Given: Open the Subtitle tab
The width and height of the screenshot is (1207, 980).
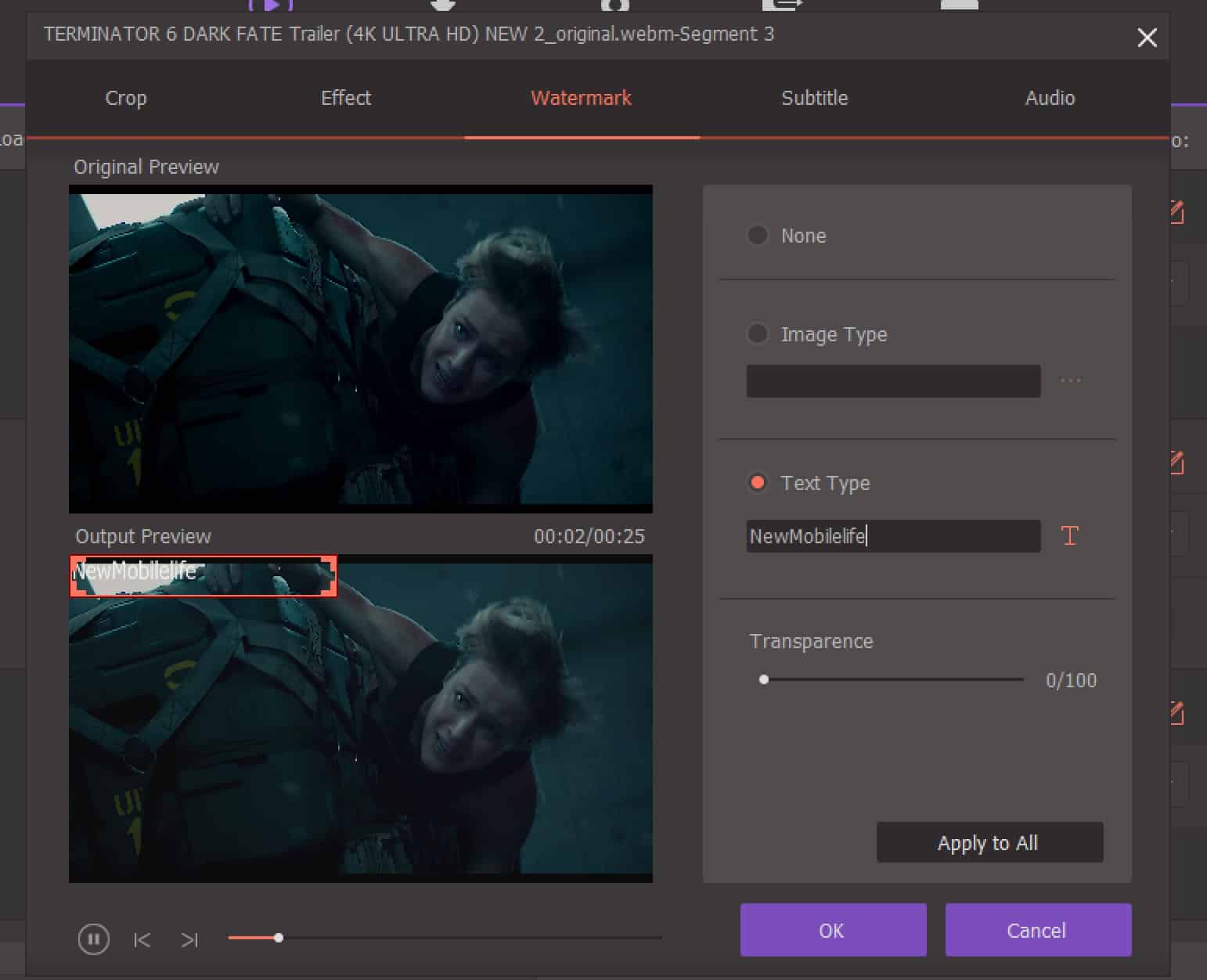Looking at the screenshot, I should point(815,98).
